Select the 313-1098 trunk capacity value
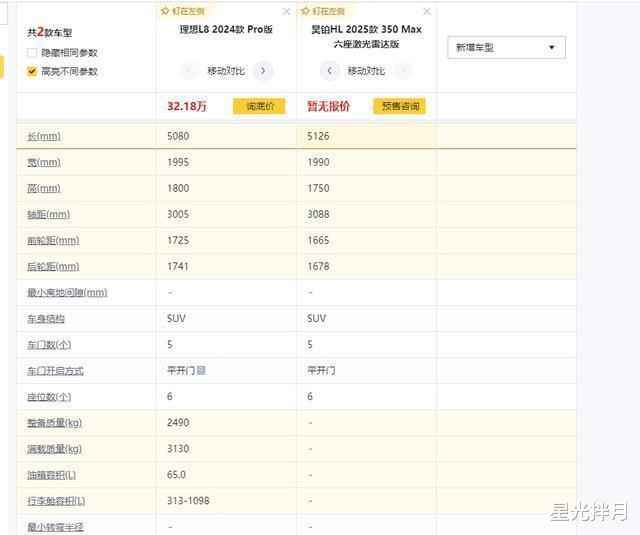640x535 pixels. [x=188, y=501]
